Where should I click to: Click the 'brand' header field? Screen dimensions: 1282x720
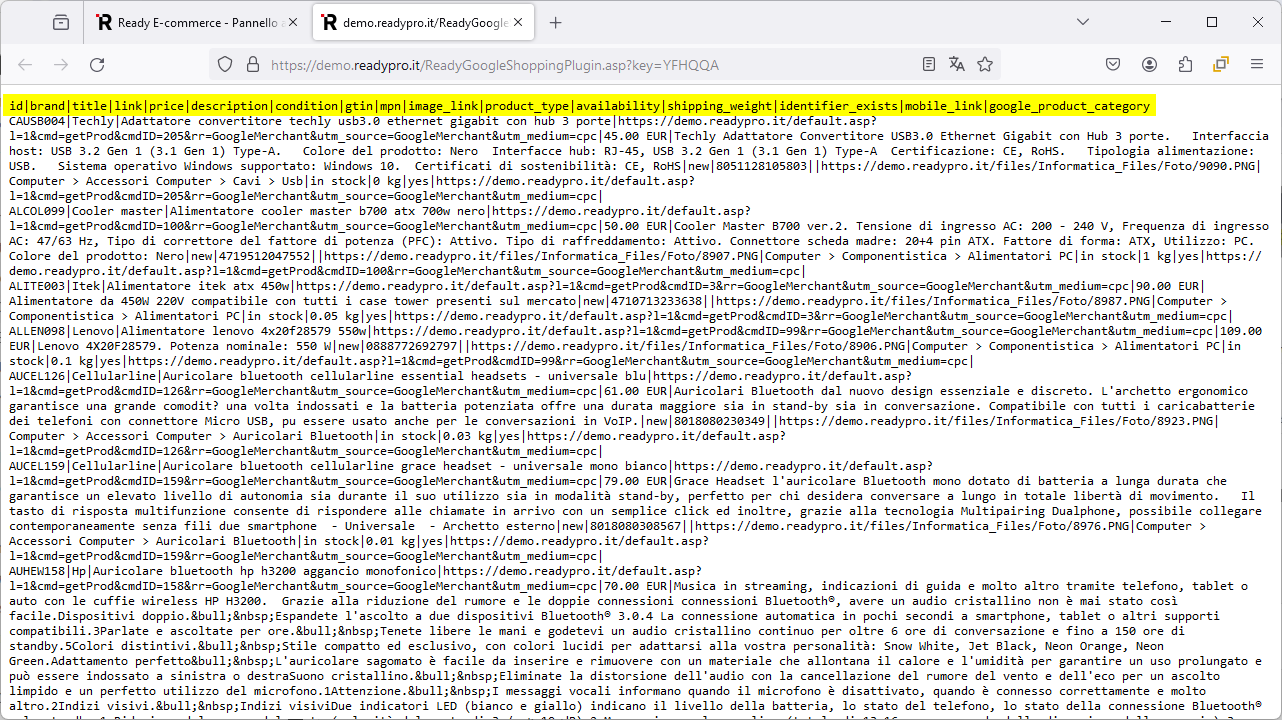(47, 106)
